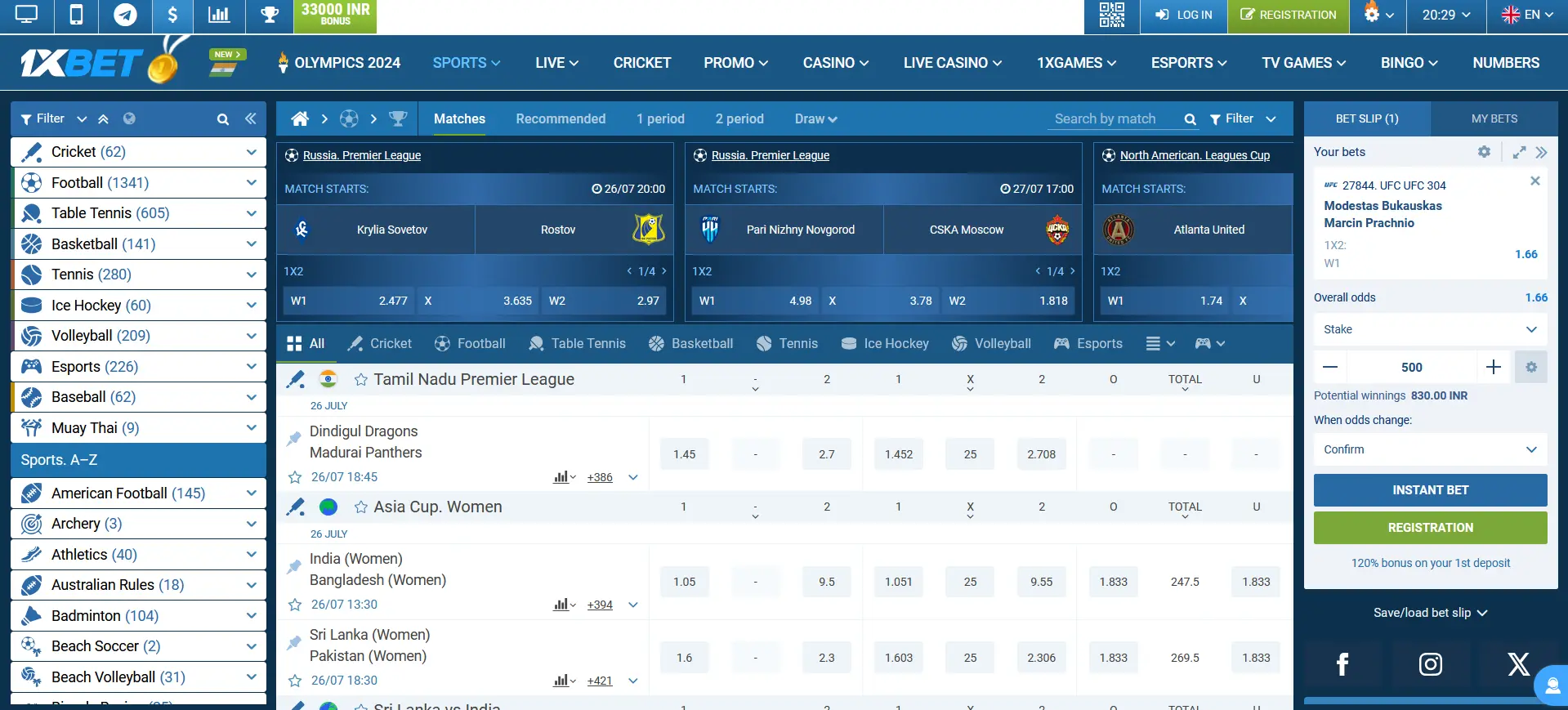
Task: Open the Instagram social icon
Action: click(x=1430, y=664)
